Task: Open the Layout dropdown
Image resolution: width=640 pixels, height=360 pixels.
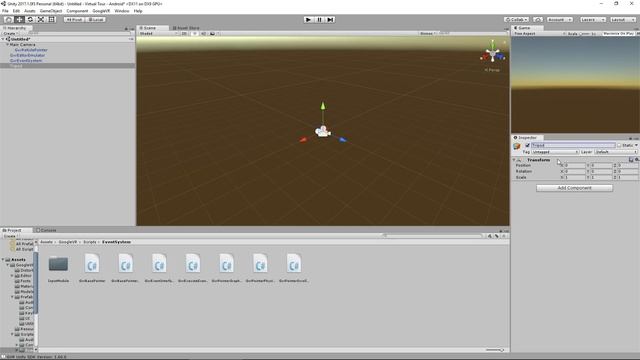Action: pos(622,20)
